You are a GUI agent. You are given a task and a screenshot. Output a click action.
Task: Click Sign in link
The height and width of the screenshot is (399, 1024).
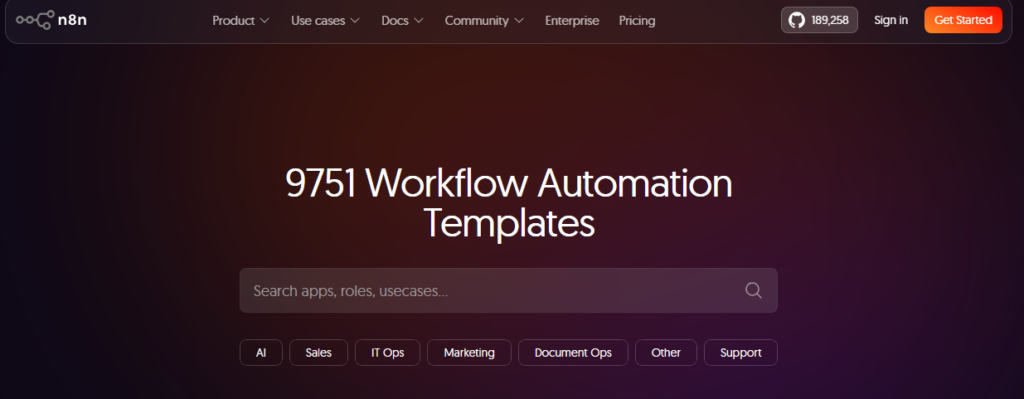[x=891, y=20]
